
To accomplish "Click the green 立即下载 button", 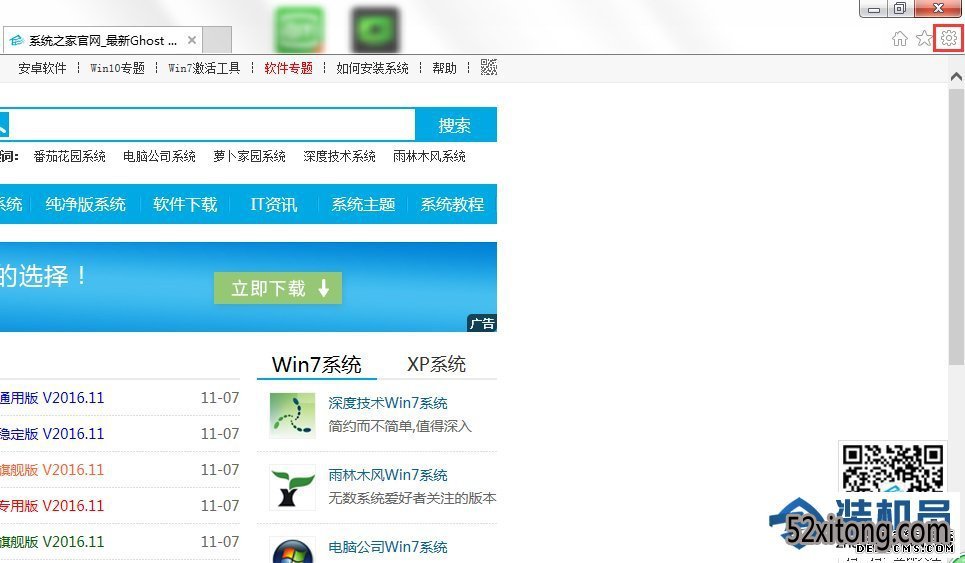I will tap(278, 288).
